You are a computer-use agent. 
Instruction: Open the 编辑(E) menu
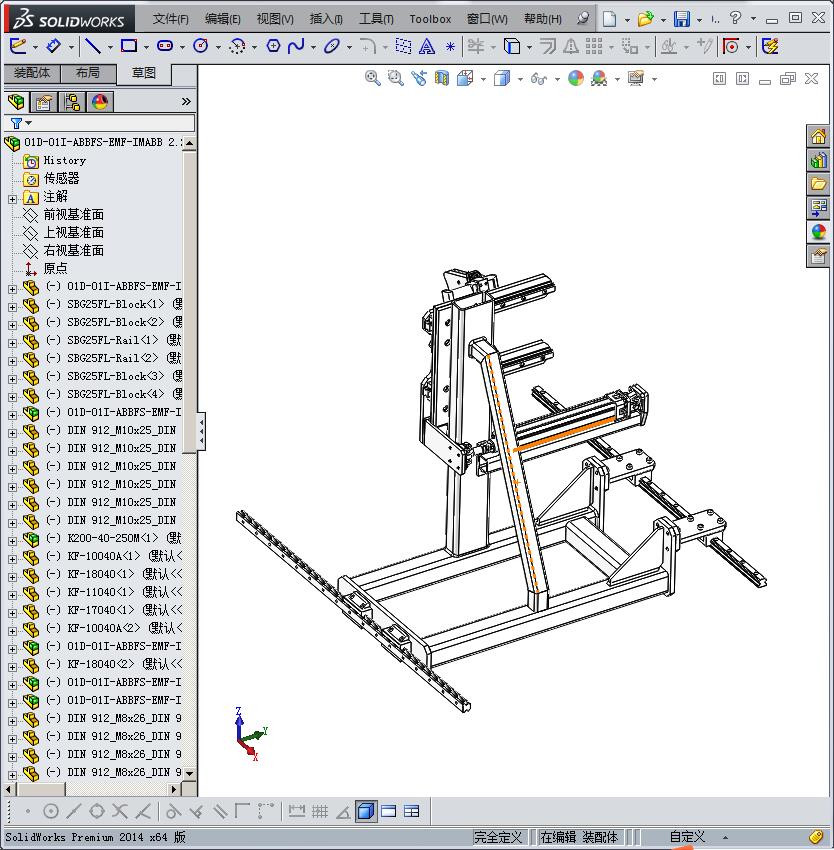tap(222, 19)
